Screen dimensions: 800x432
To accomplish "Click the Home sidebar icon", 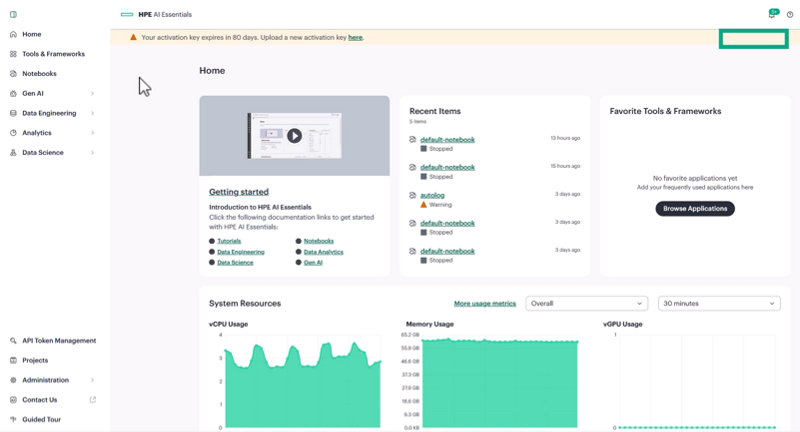I will [13, 34].
